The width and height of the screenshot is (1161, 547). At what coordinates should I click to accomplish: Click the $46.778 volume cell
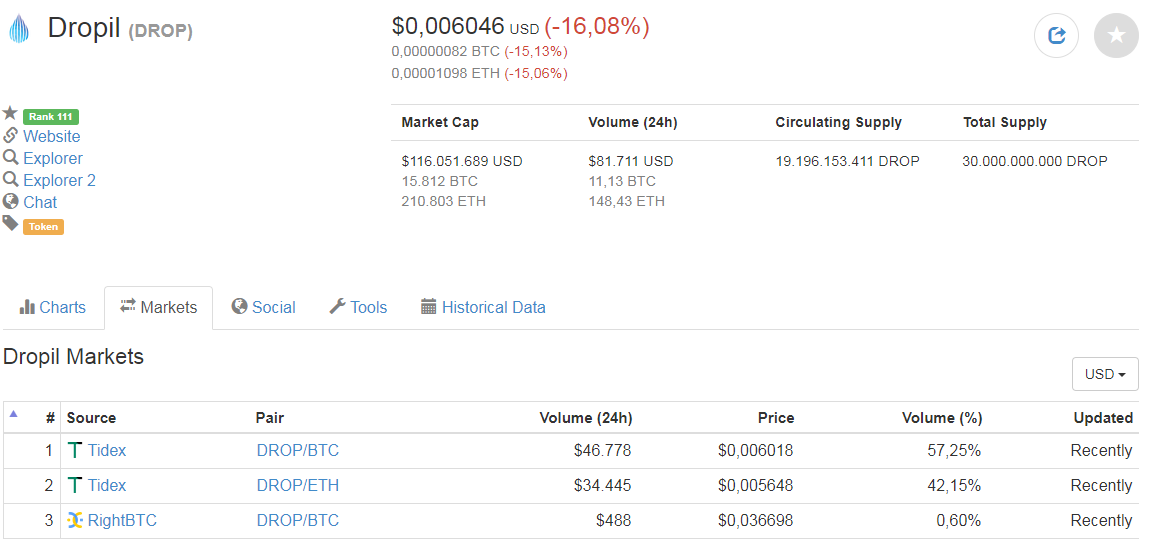(x=603, y=450)
